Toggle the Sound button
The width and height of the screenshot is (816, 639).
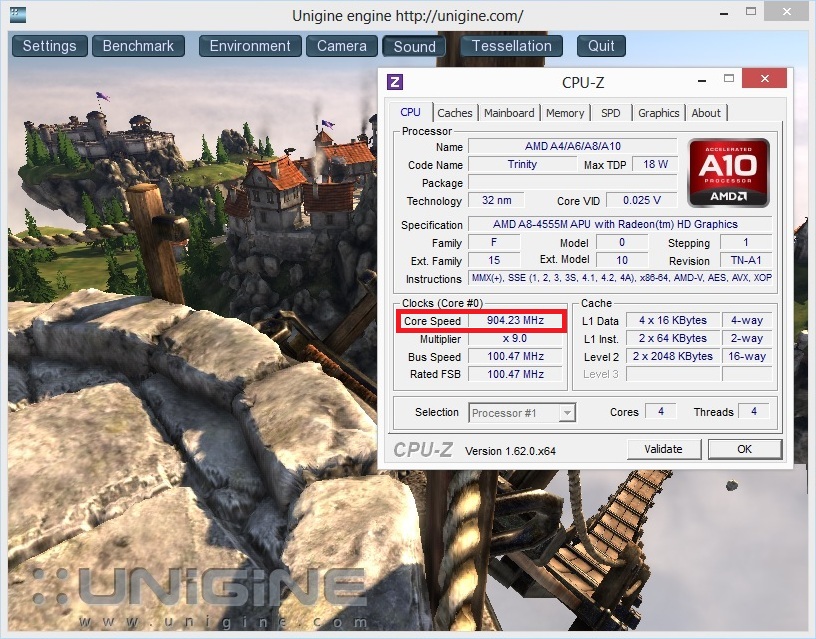[x=414, y=46]
